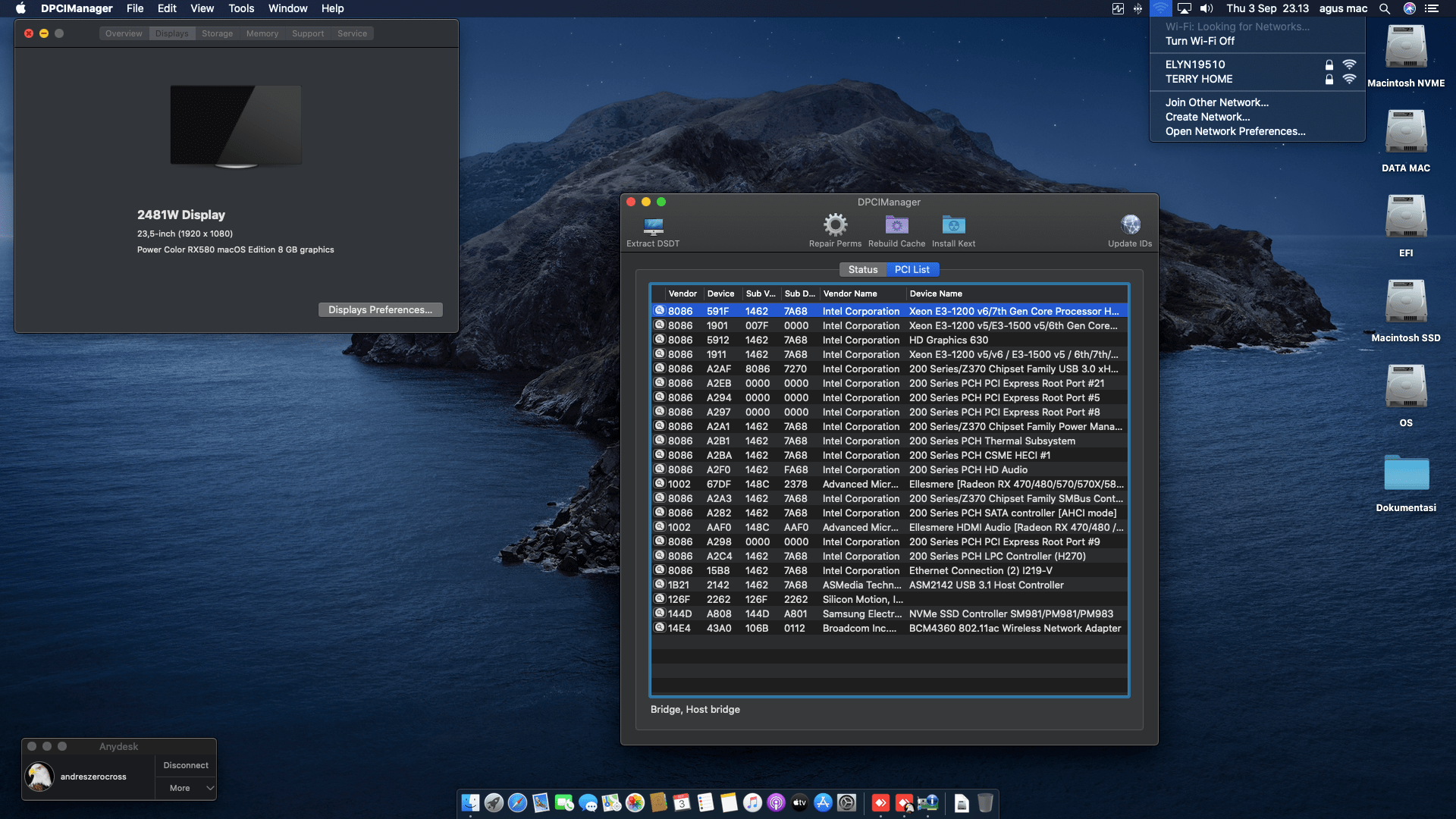Viewport: 1456px width, 819px height.
Task: Expand the Anydesk More dropdown
Action: [186, 788]
